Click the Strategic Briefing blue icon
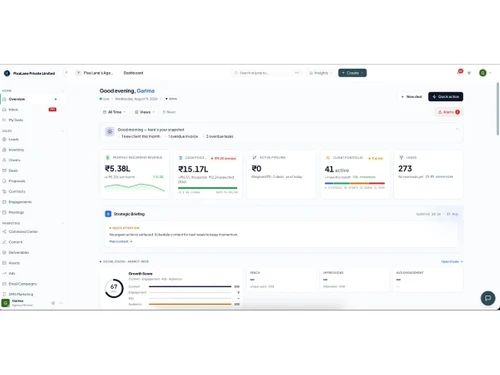The height and width of the screenshot is (375, 500). (x=108, y=214)
